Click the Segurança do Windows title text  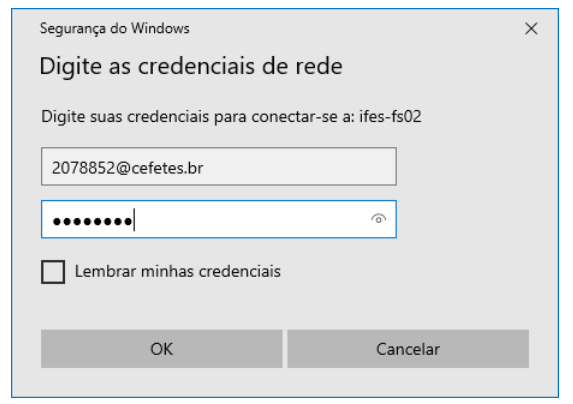click(114, 28)
